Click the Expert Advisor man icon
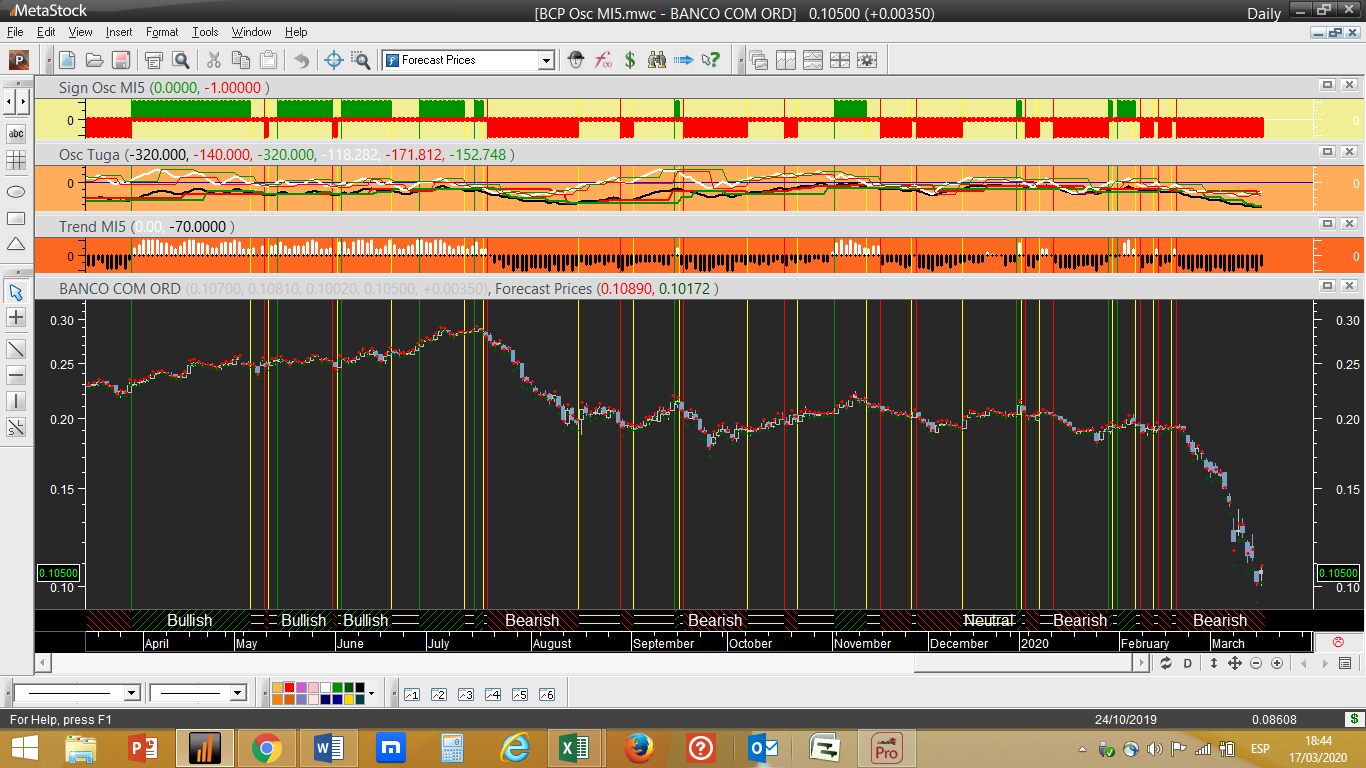This screenshot has height=768, width=1366. coord(576,60)
